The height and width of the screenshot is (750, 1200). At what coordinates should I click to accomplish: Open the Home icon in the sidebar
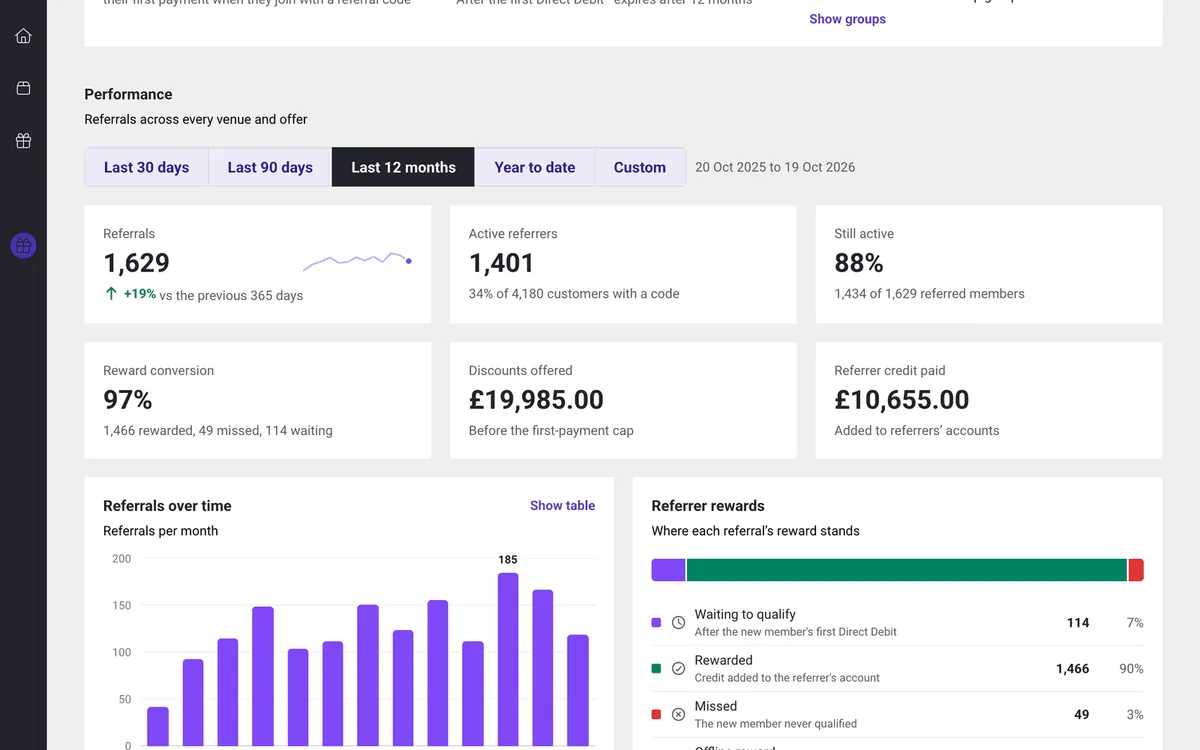[23, 36]
